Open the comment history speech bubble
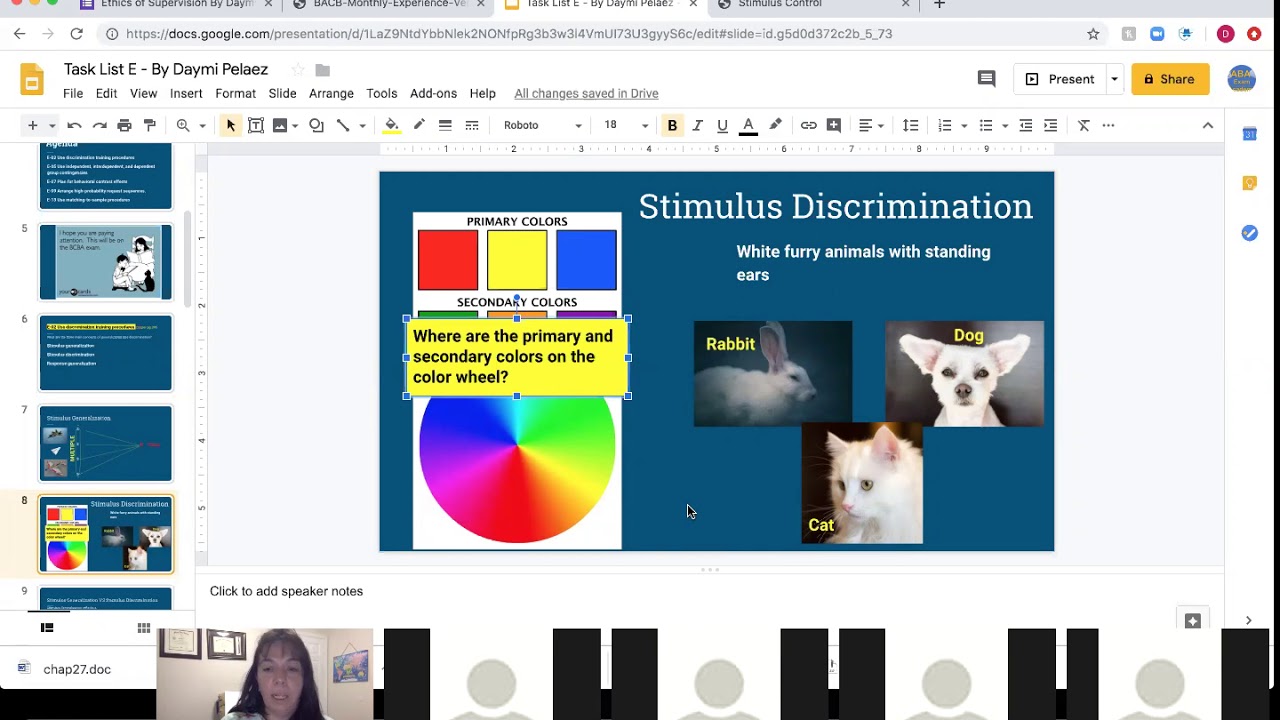Image resolution: width=1280 pixels, height=720 pixels. click(986, 79)
